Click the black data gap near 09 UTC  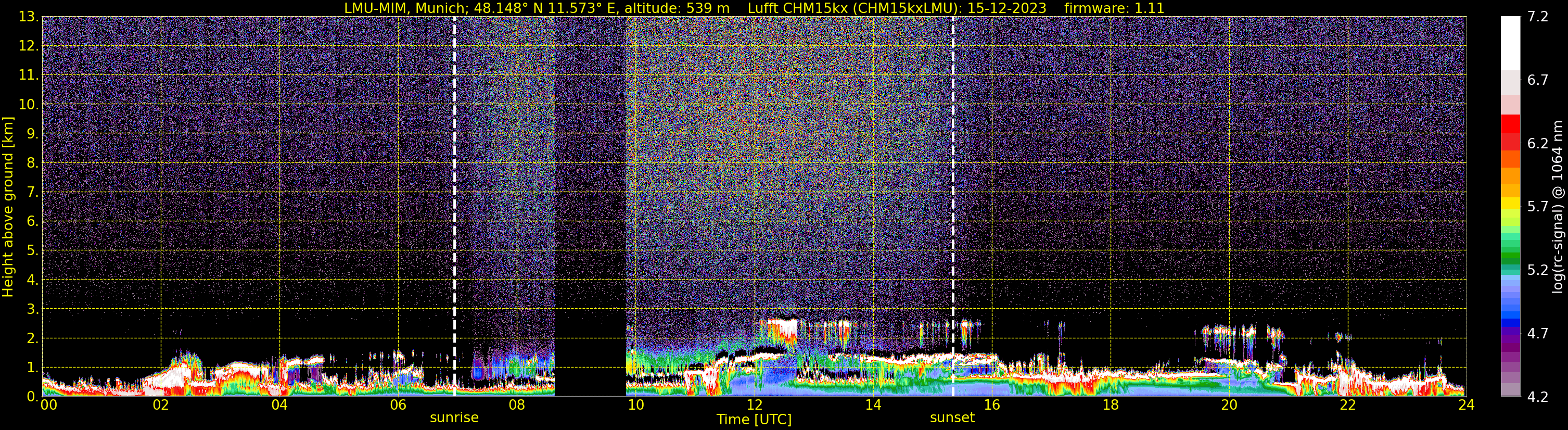click(591, 207)
